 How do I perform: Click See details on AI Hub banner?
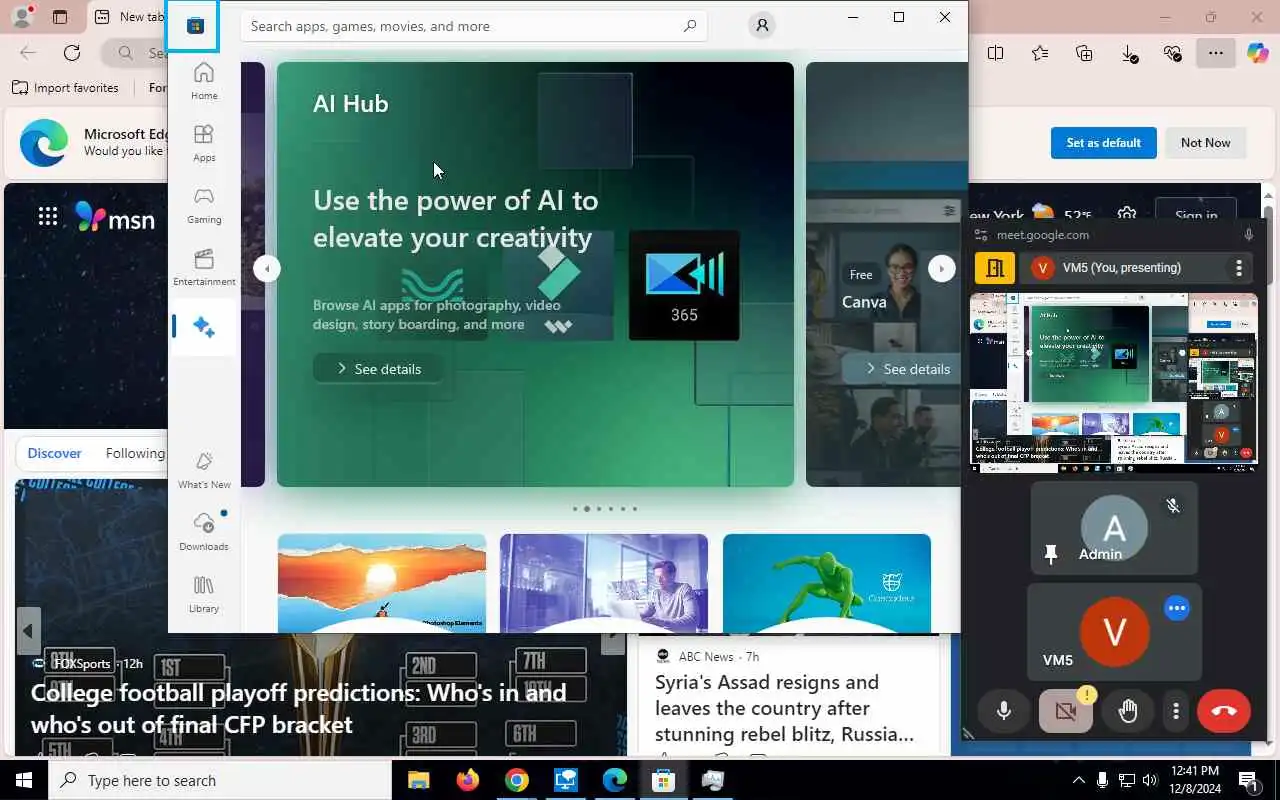pyautogui.click(x=378, y=369)
